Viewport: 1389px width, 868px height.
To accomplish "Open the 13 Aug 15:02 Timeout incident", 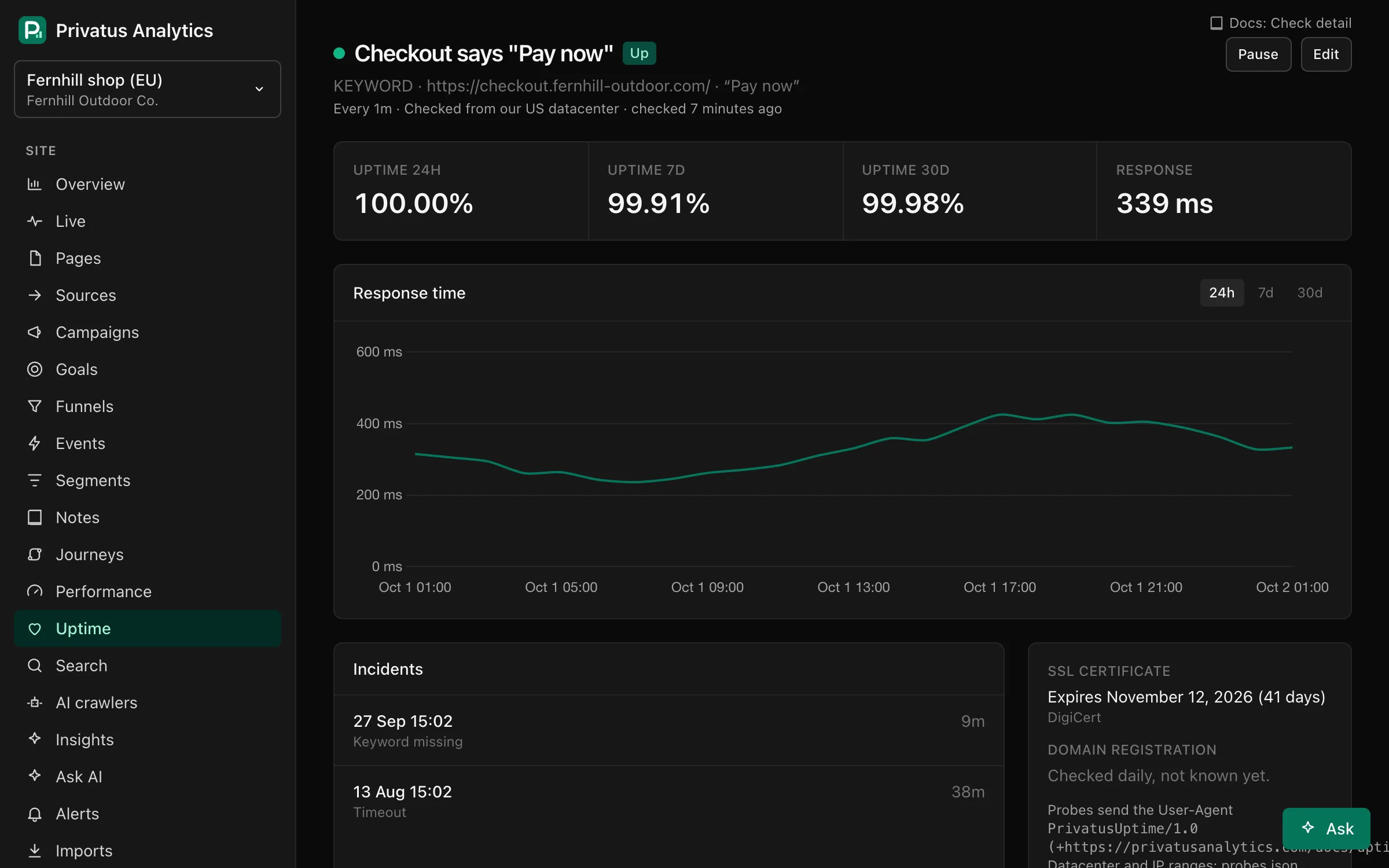I will [x=668, y=801].
